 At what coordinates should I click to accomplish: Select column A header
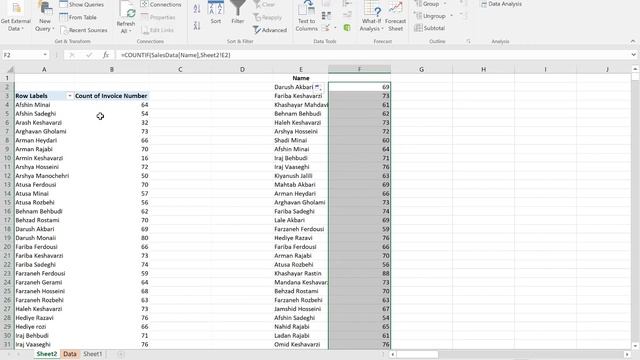pyautogui.click(x=44, y=69)
